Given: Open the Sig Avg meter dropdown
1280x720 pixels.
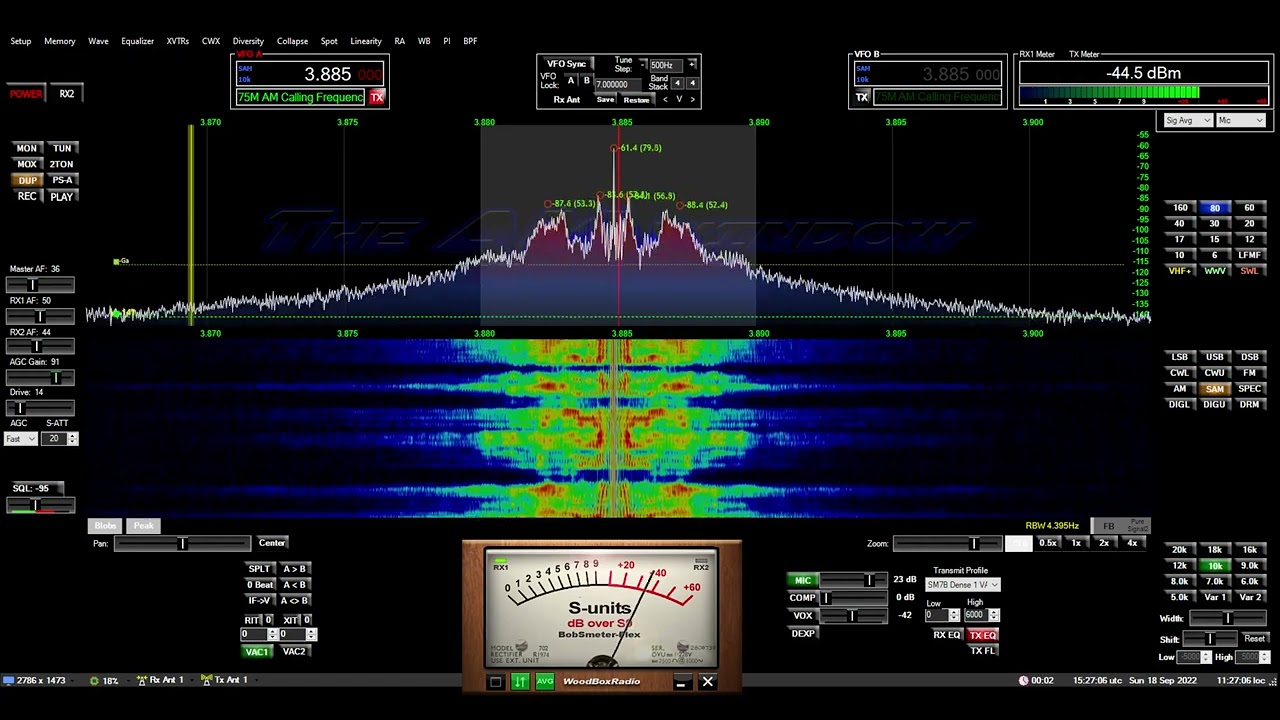Looking at the screenshot, I should [x=1188, y=121].
